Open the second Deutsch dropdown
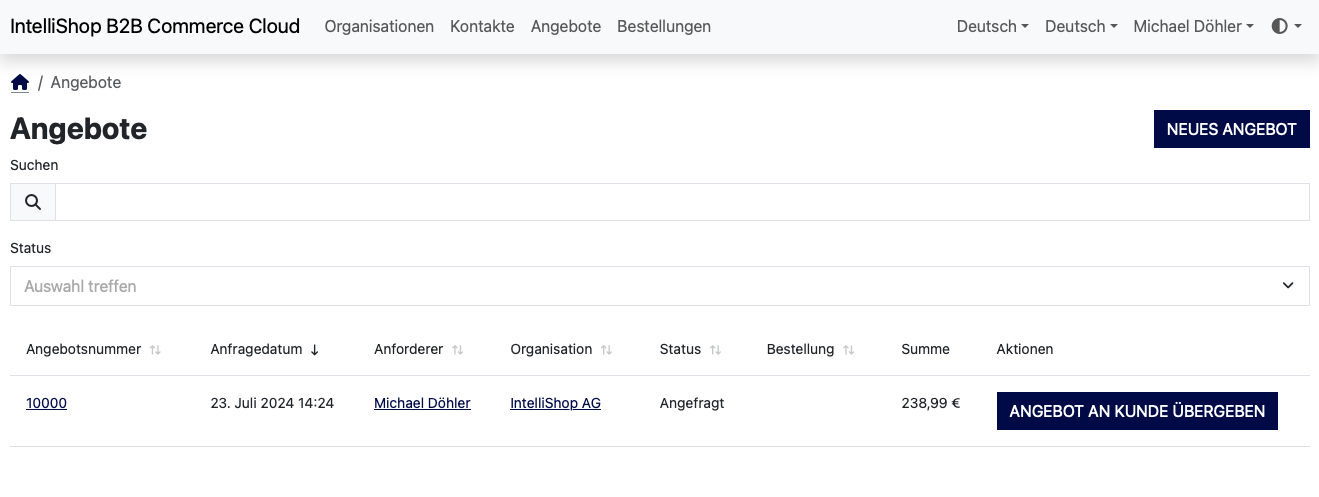 click(x=1081, y=27)
